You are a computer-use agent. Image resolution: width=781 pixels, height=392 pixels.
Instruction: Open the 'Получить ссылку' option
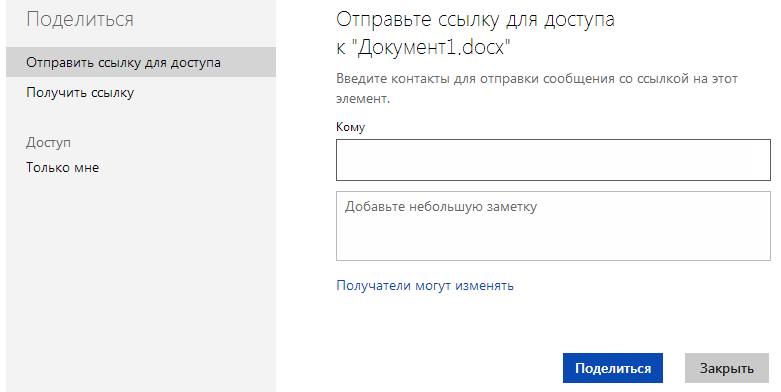click(x=80, y=93)
